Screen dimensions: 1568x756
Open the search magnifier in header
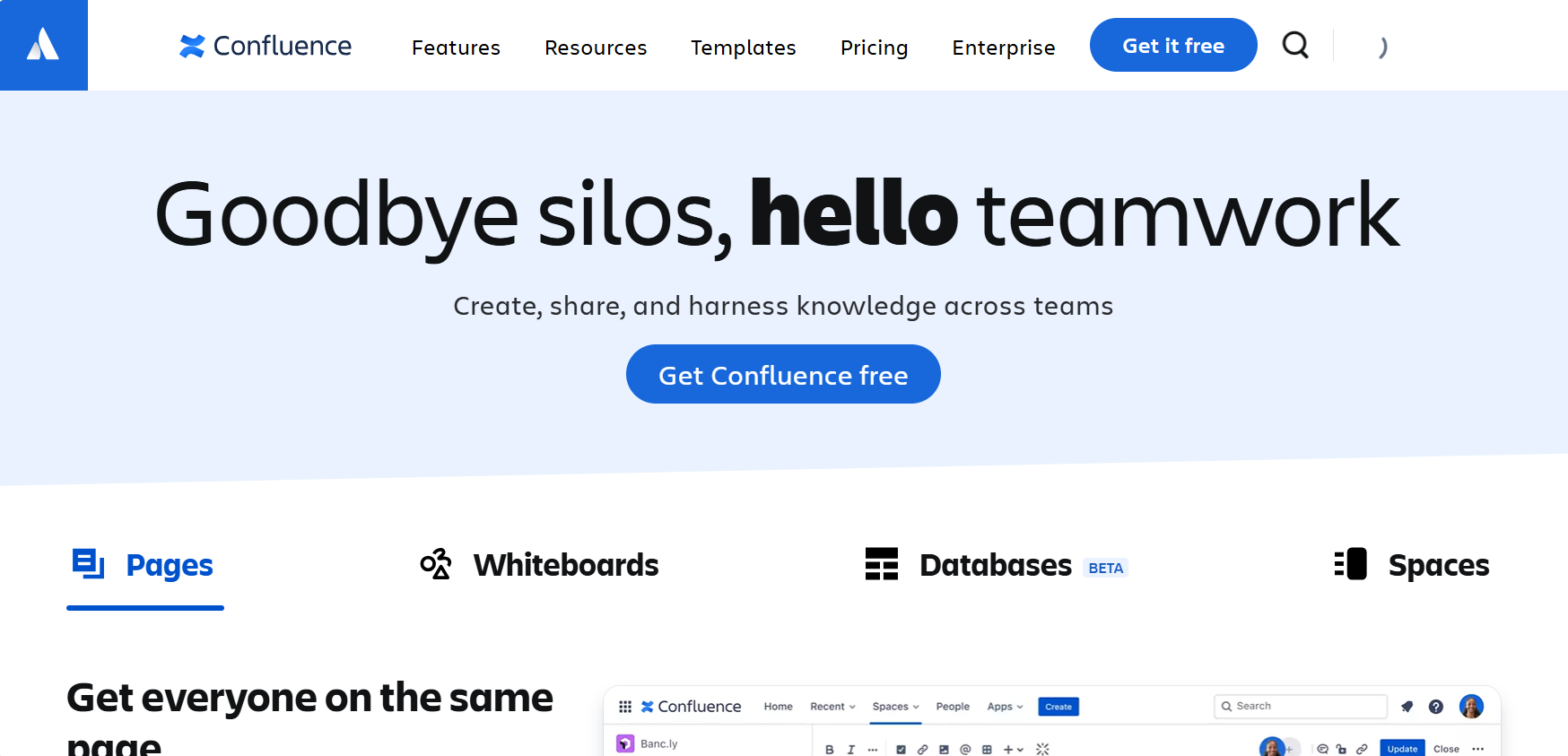point(1294,45)
